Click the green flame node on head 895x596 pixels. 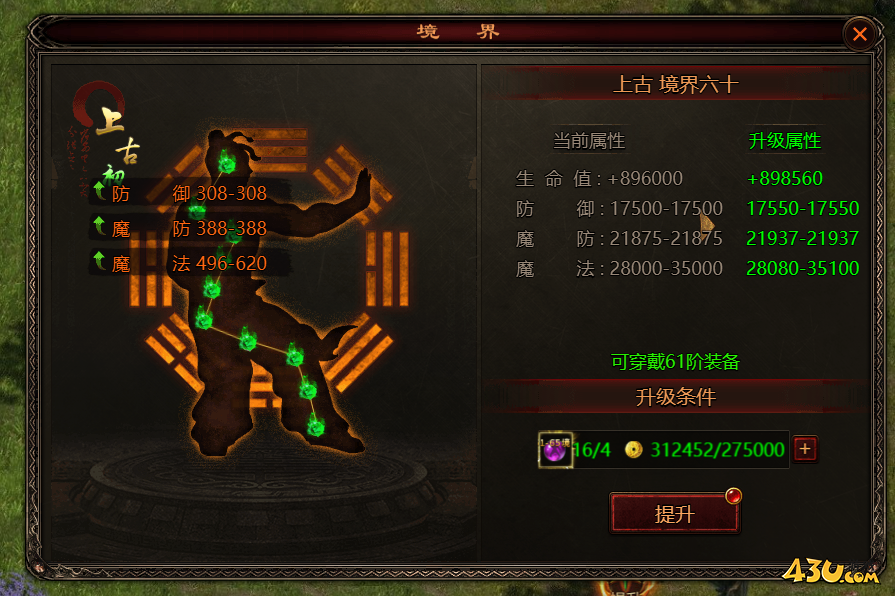click(x=227, y=163)
